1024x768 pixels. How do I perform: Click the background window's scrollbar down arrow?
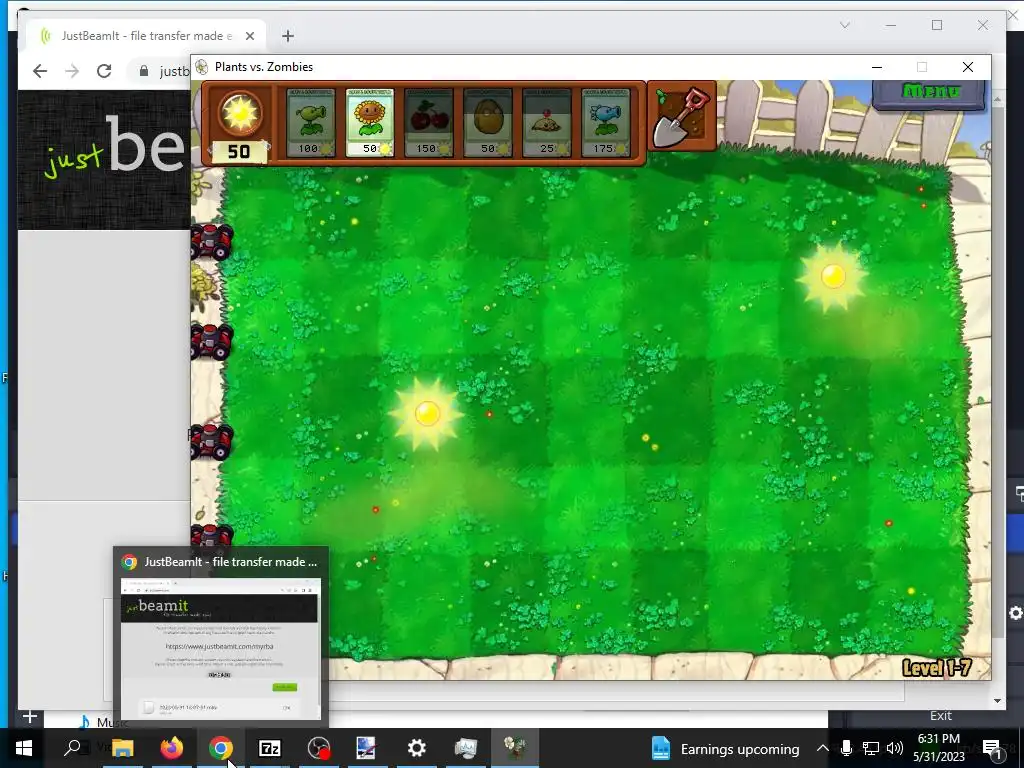[x=997, y=701]
